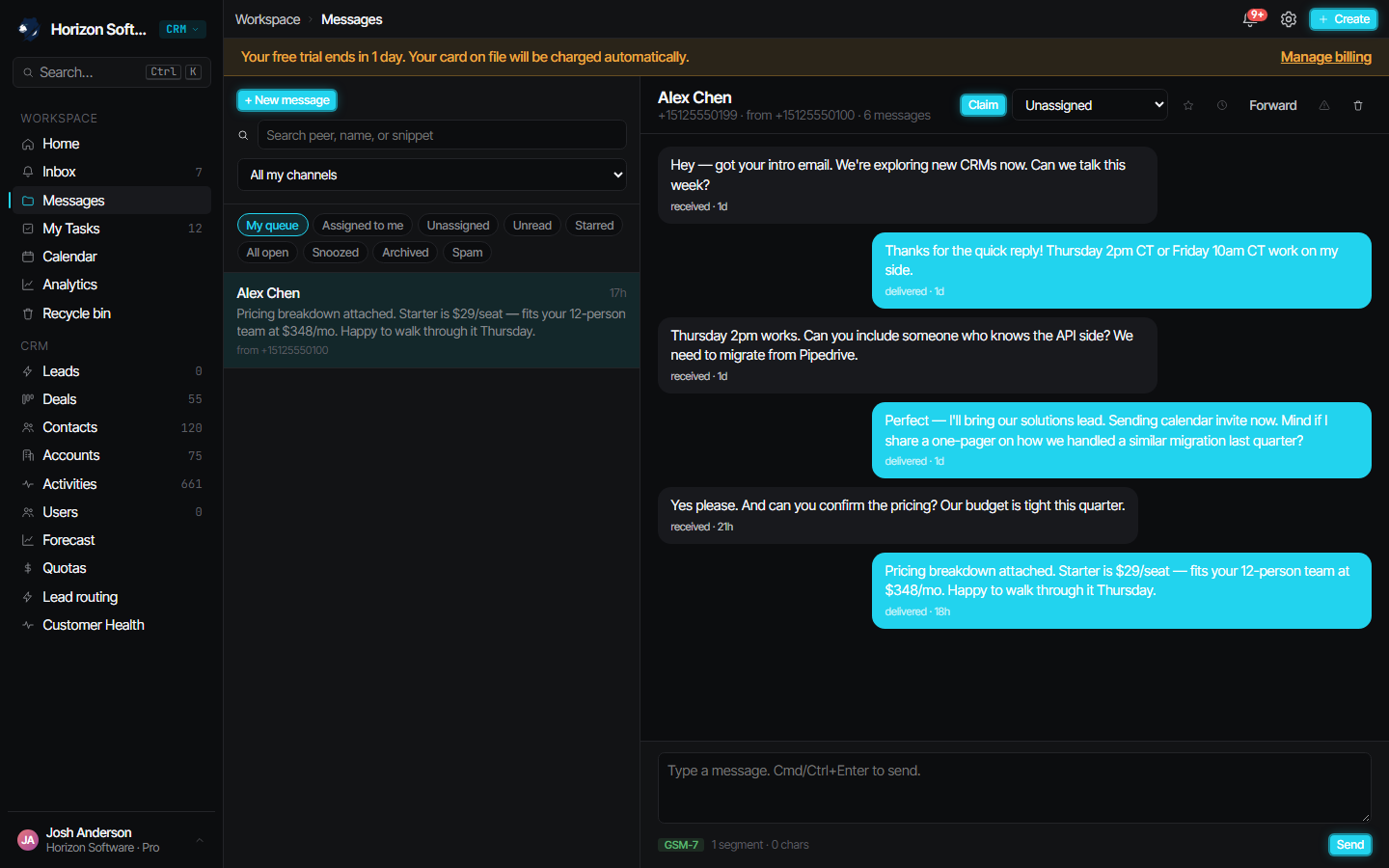This screenshot has height=868, width=1389.
Task: Show the Archived filter
Action: tap(405, 253)
